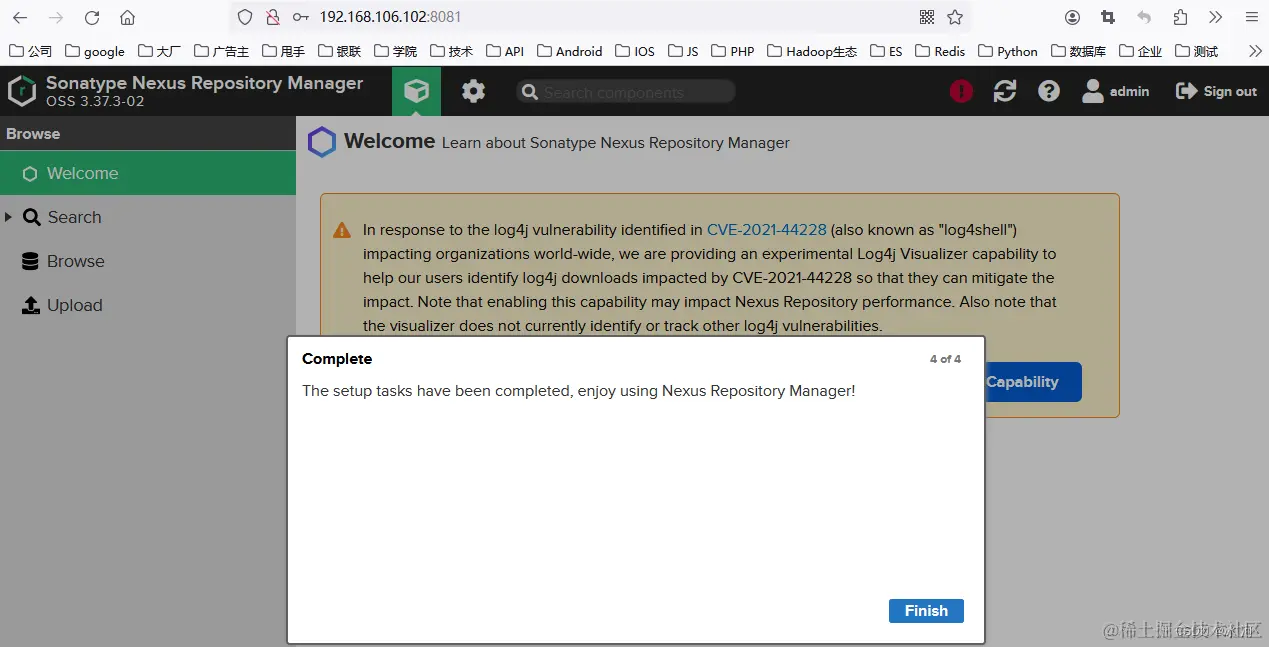Focus the Search components field

[x=626, y=92]
